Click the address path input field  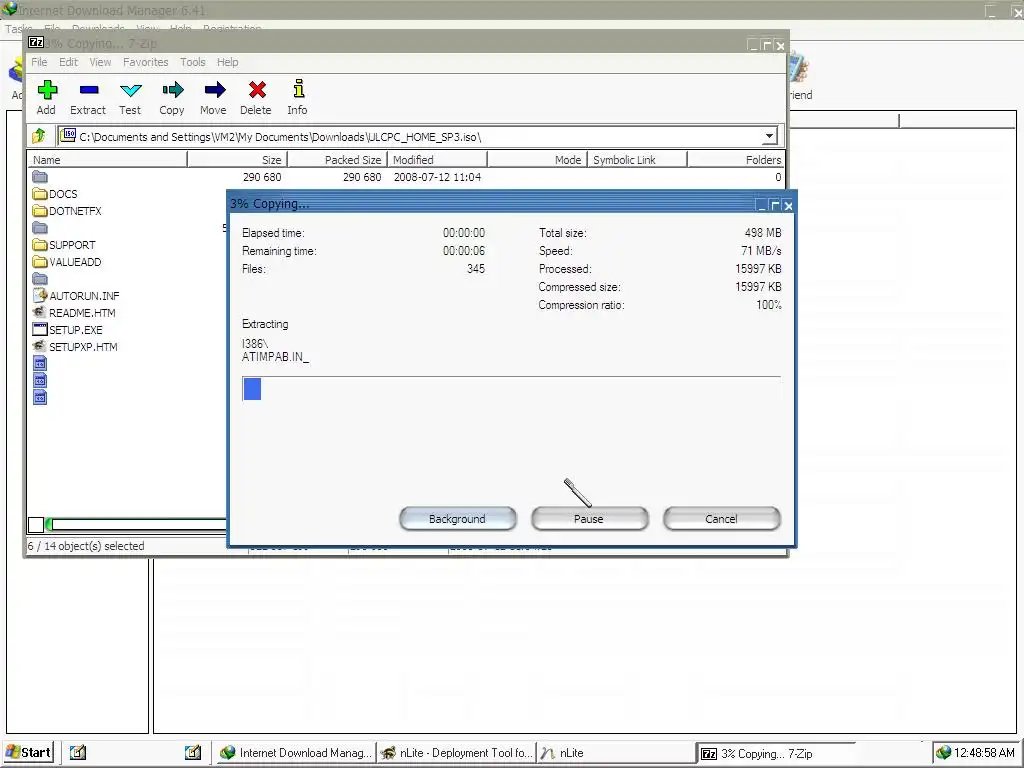click(418, 136)
